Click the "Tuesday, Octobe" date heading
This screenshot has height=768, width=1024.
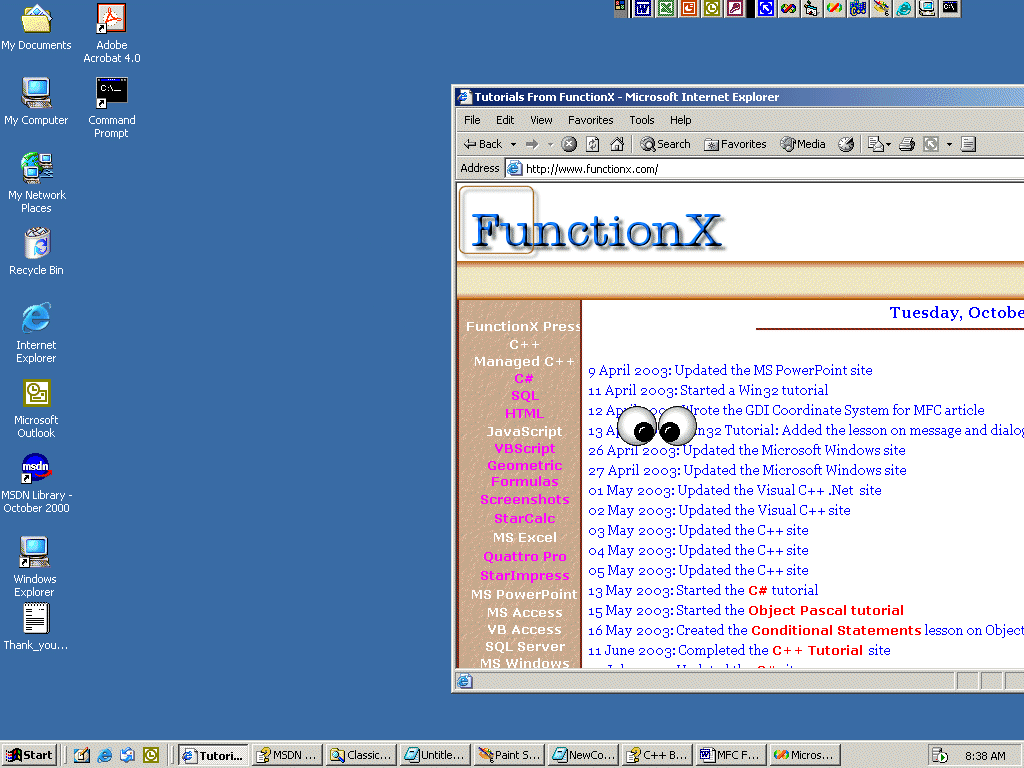click(957, 313)
